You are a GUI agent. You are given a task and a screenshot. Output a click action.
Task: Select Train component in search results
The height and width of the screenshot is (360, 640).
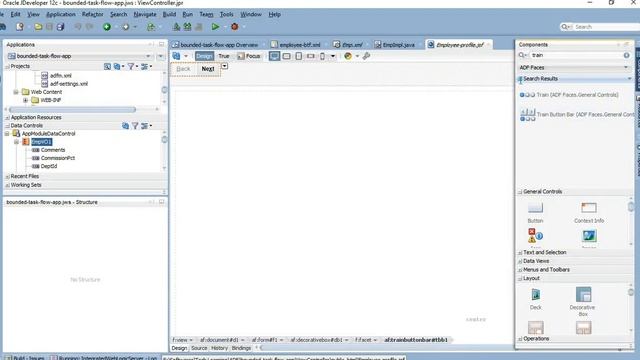569,95
